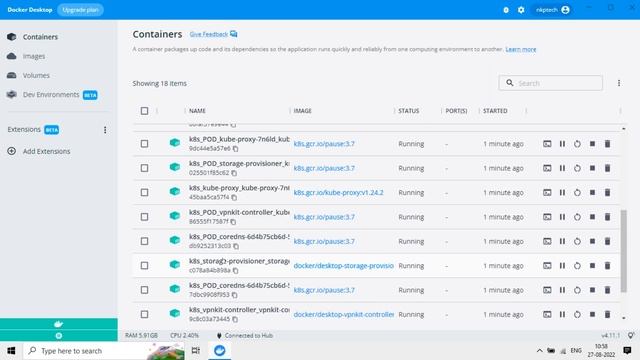
Task: Check k8s_POD_vpnkit-controller row checkbox
Action: (144, 217)
